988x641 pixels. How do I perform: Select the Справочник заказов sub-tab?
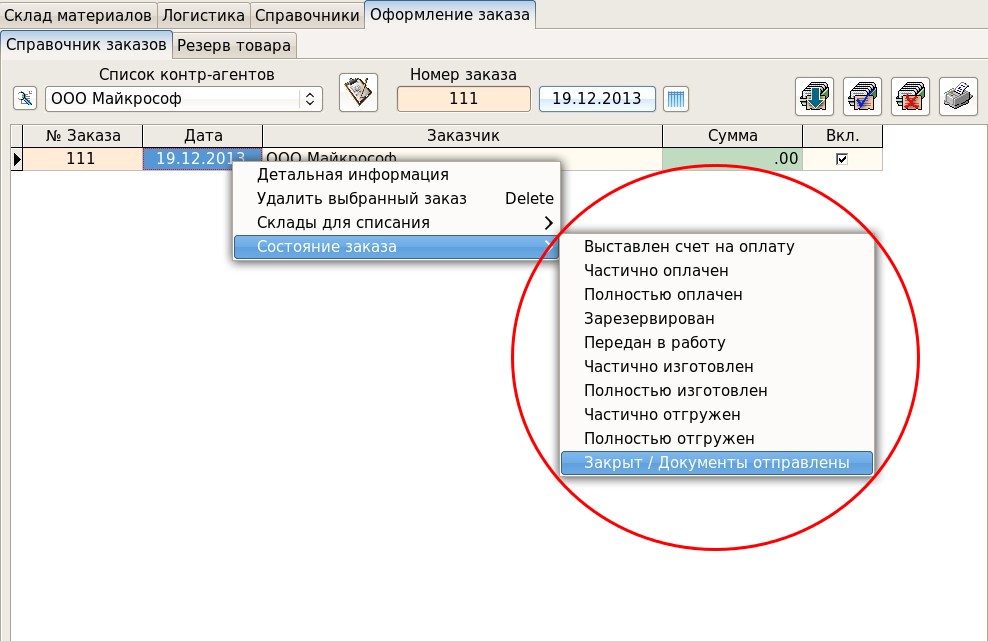point(86,45)
